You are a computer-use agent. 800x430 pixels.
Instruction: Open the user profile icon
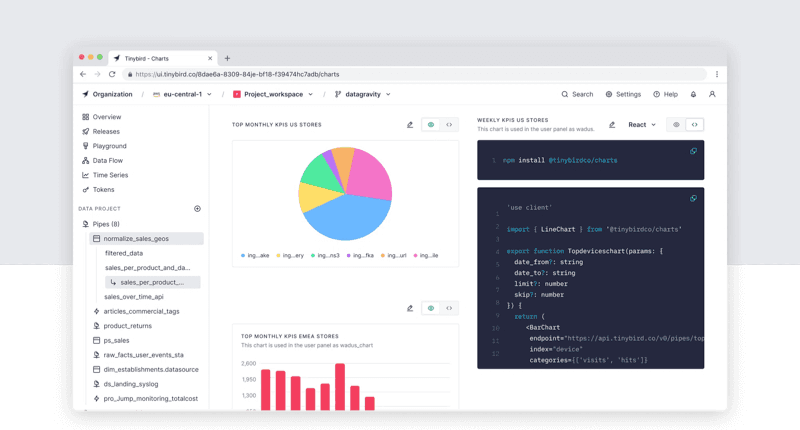(x=712, y=94)
